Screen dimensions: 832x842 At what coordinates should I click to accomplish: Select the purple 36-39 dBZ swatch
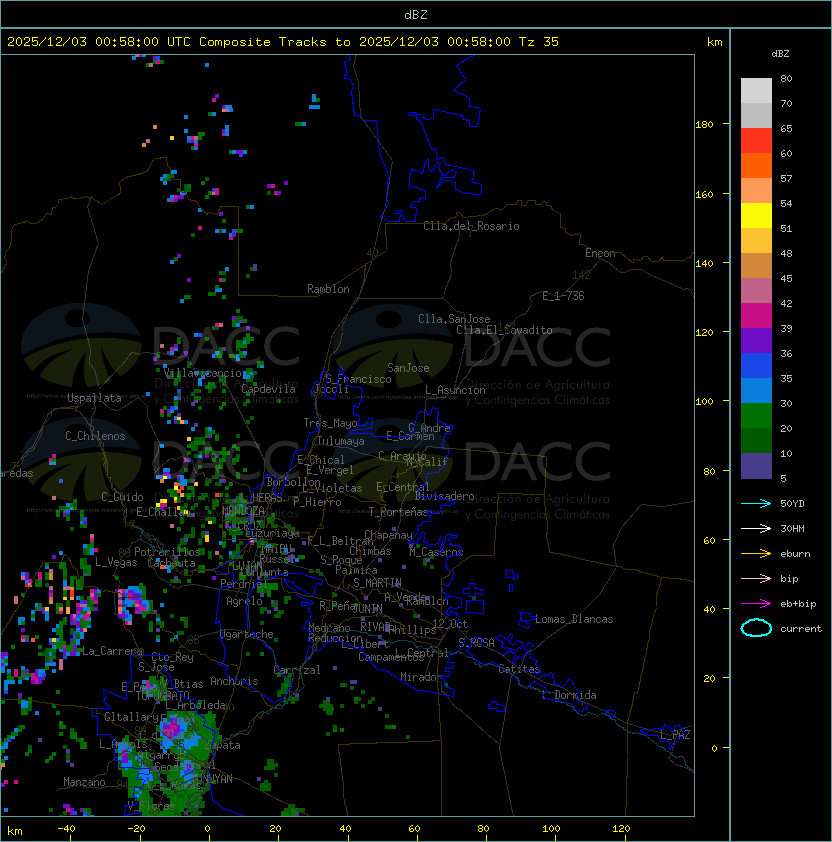[756, 340]
